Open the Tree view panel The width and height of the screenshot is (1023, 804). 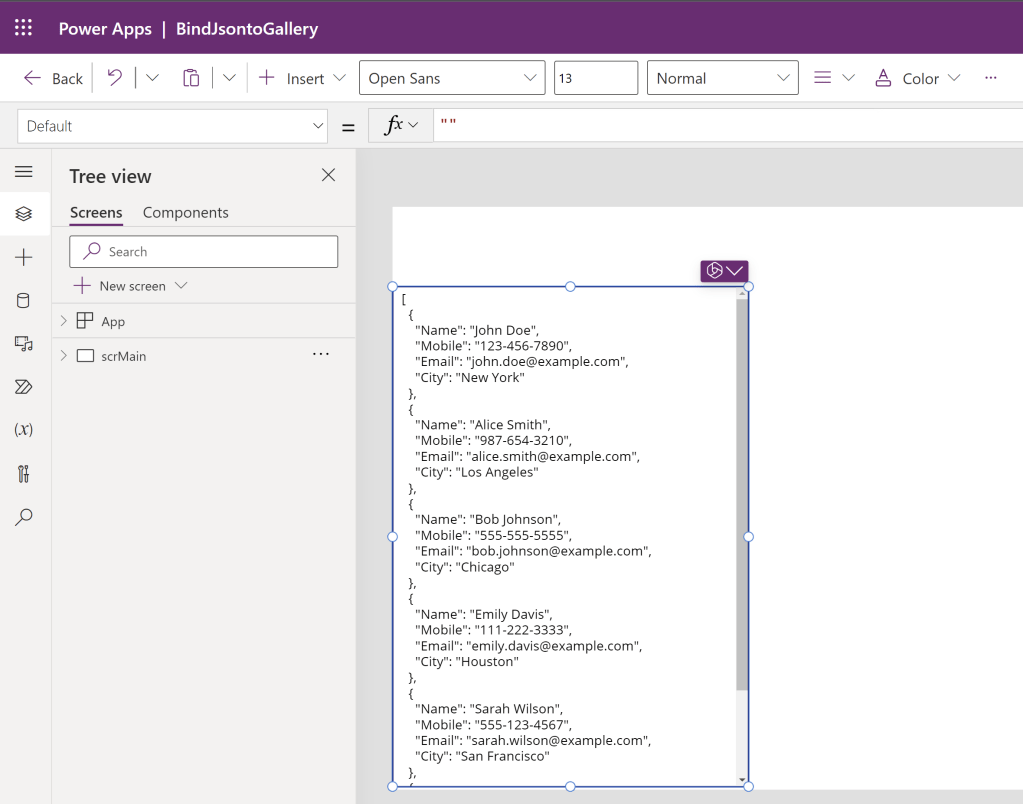click(x=24, y=213)
